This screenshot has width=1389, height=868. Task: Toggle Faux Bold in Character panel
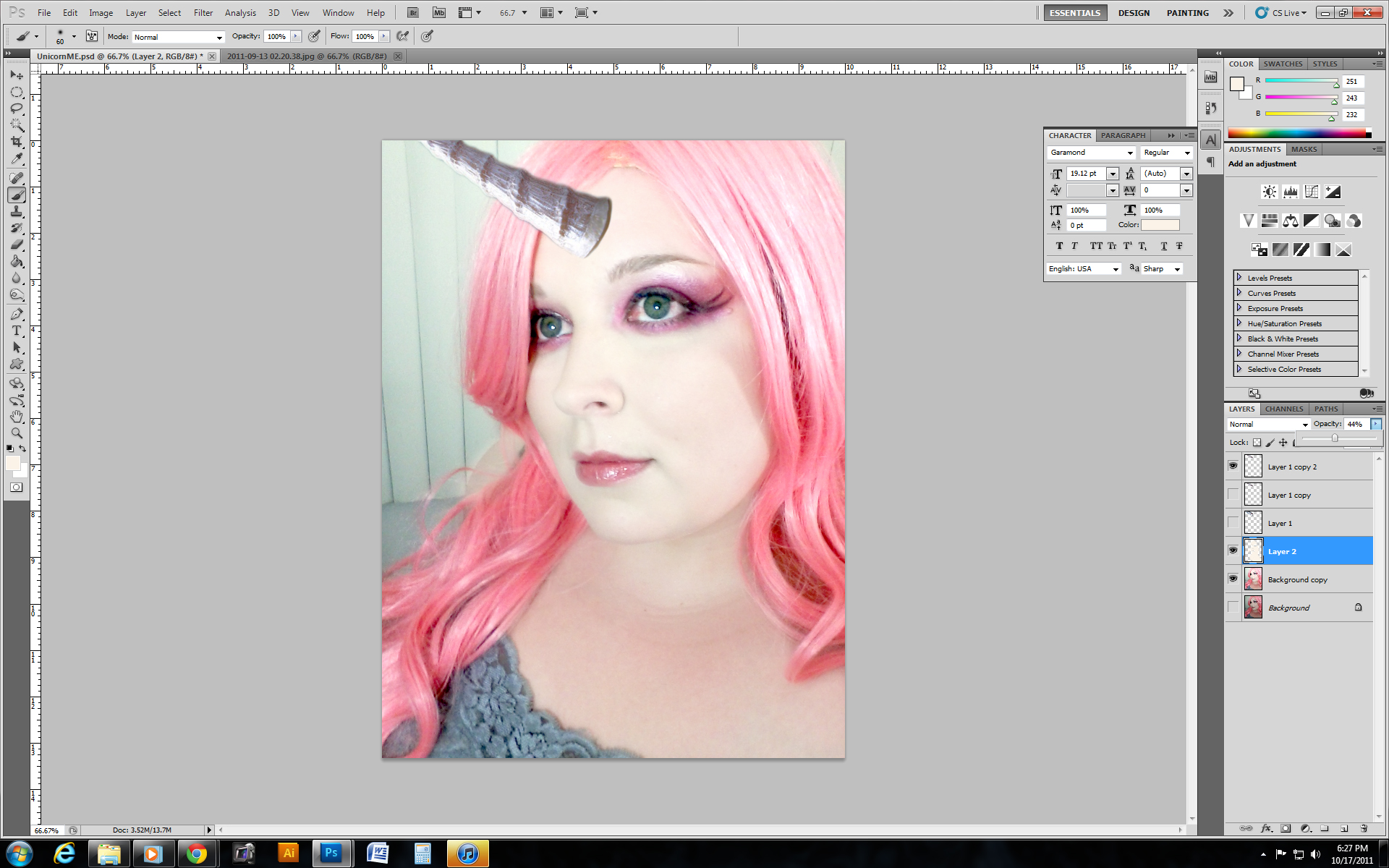1059,246
